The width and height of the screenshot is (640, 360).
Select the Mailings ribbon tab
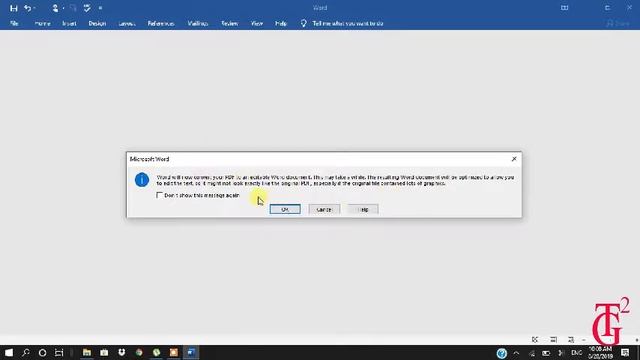coord(198,24)
